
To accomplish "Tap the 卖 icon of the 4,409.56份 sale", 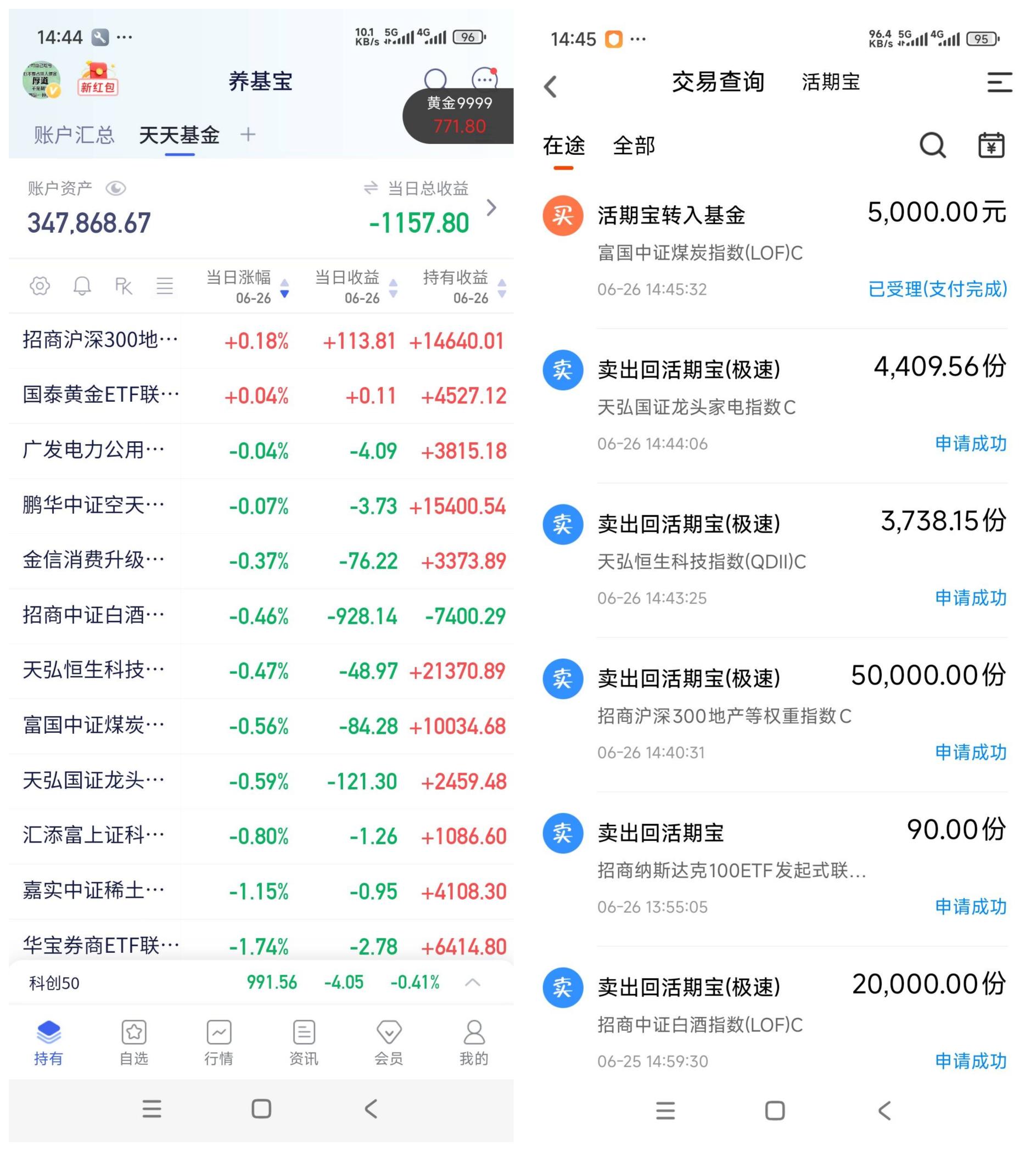I will (x=562, y=370).
